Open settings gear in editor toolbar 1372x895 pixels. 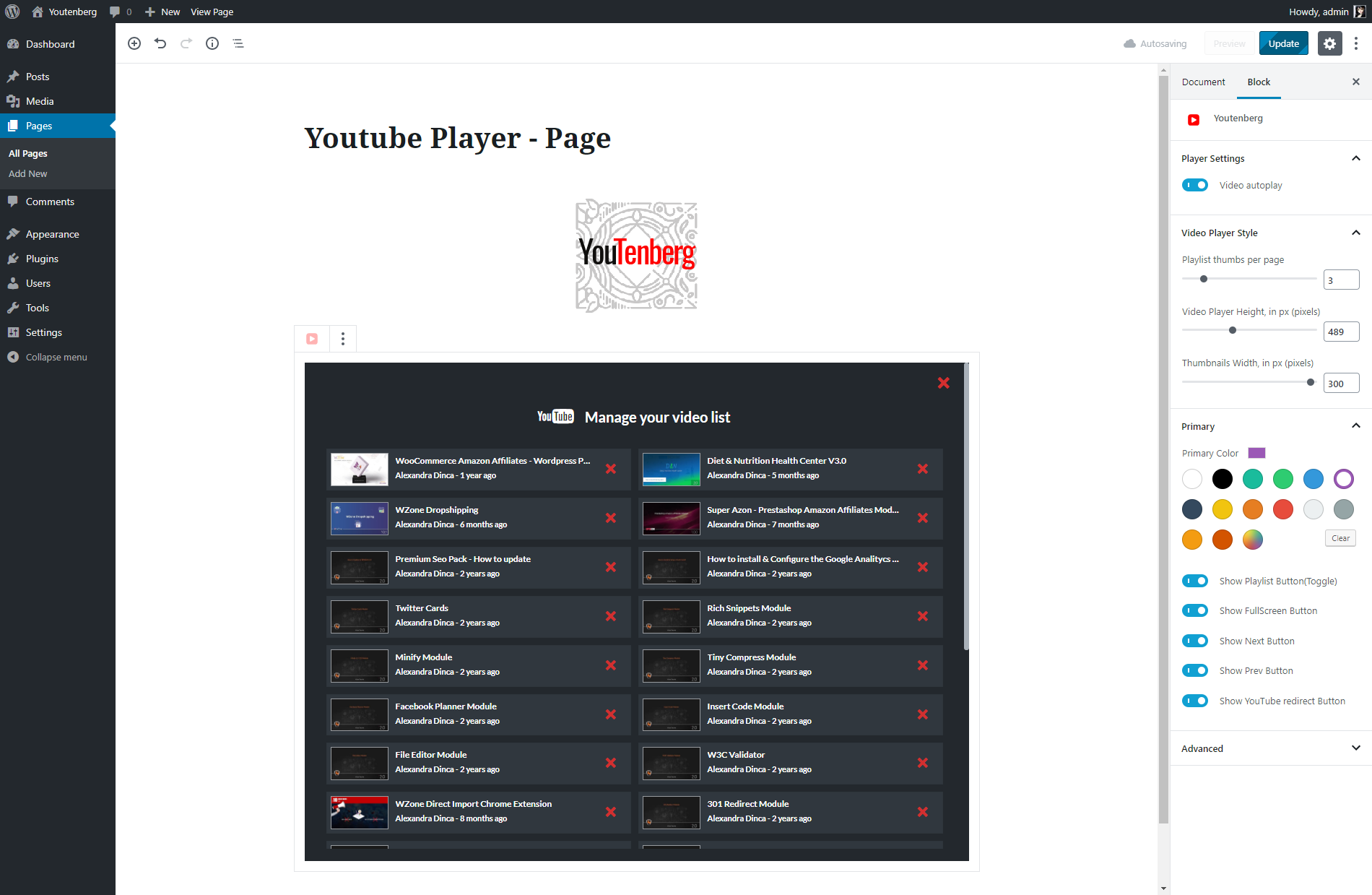click(1329, 43)
